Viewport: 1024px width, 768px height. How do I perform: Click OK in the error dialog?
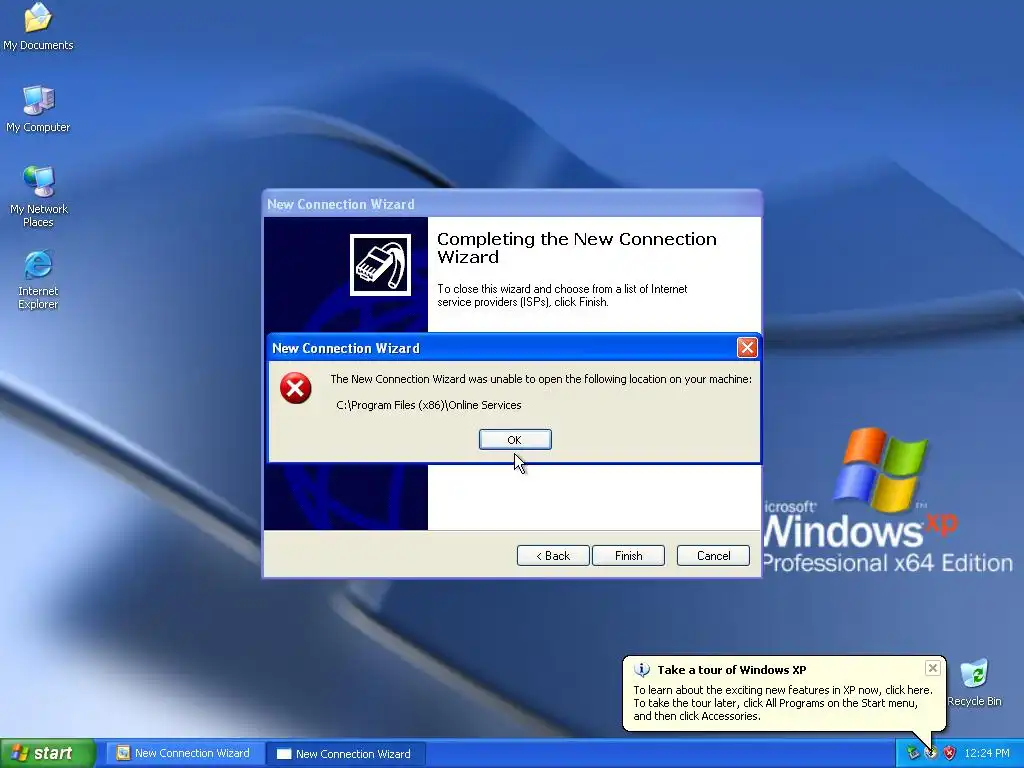[515, 440]
